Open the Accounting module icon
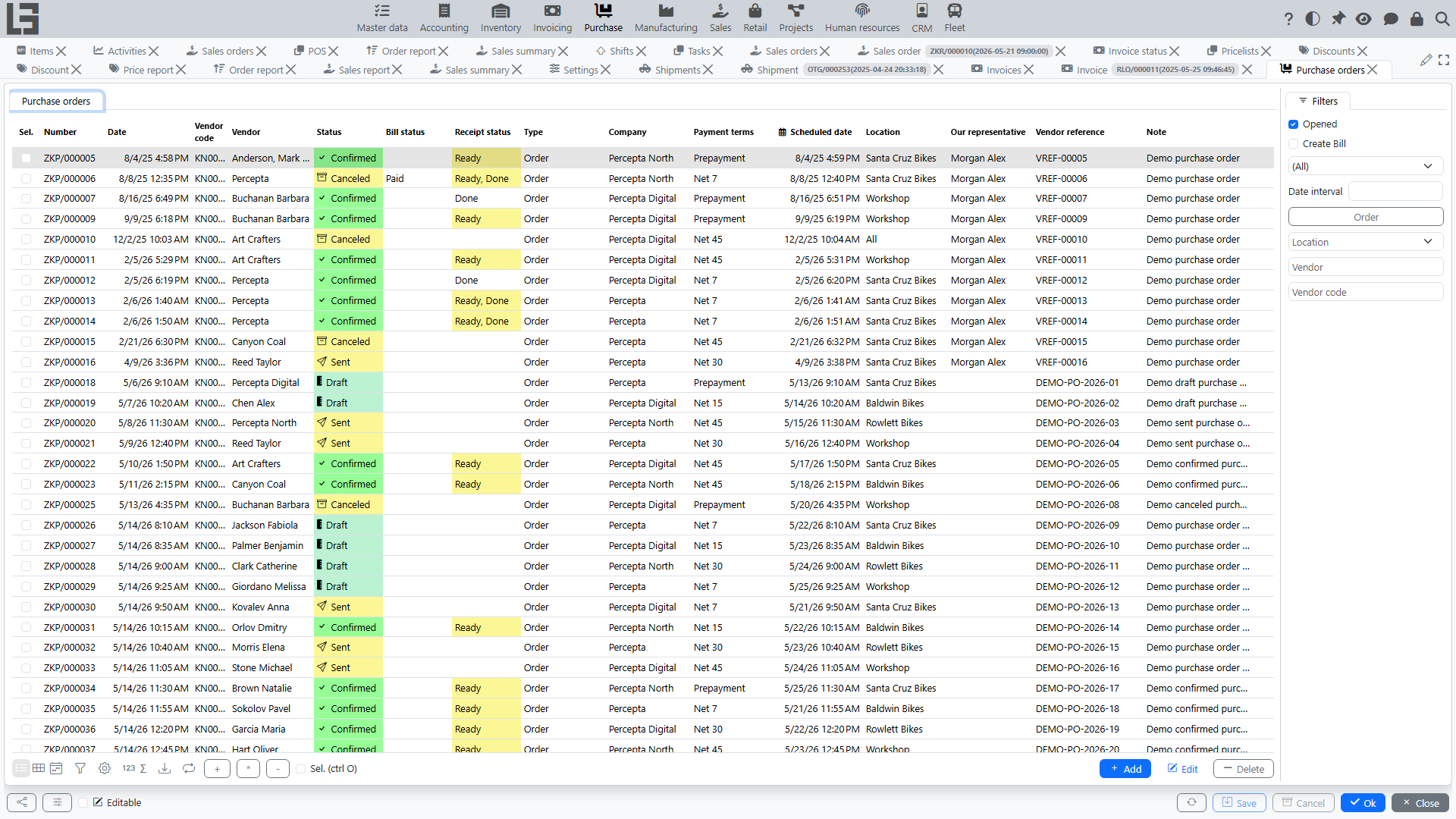 click(444, 18)
